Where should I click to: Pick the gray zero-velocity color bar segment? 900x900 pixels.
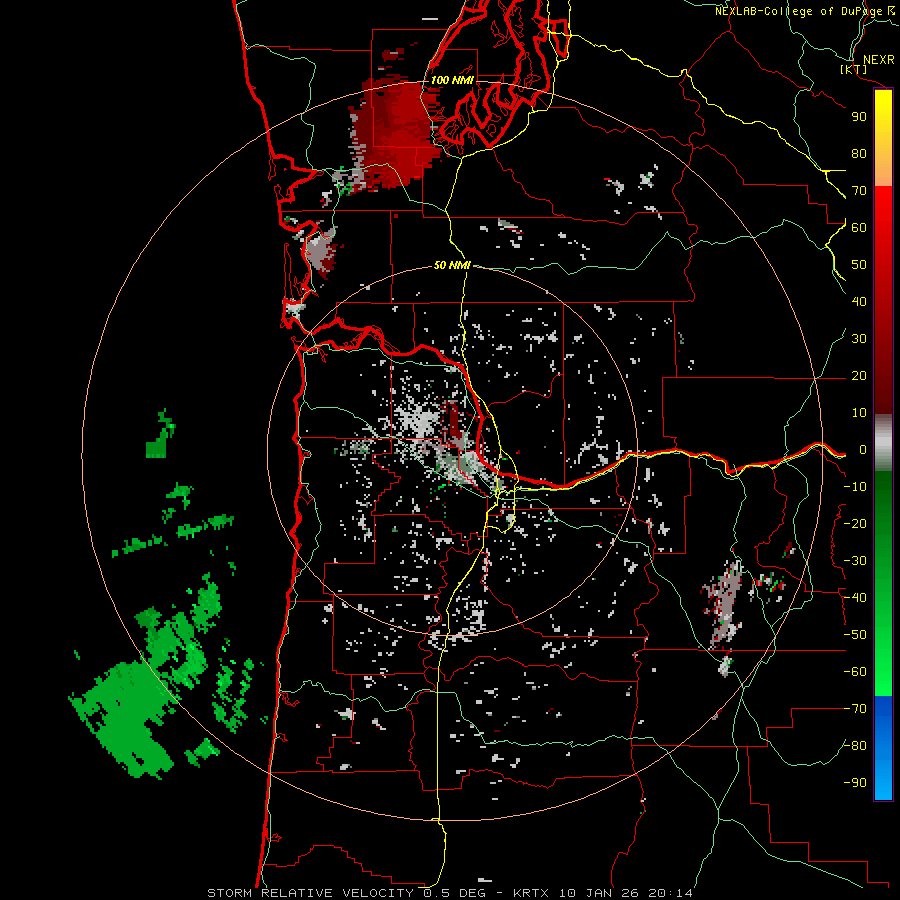pos(883,443)
